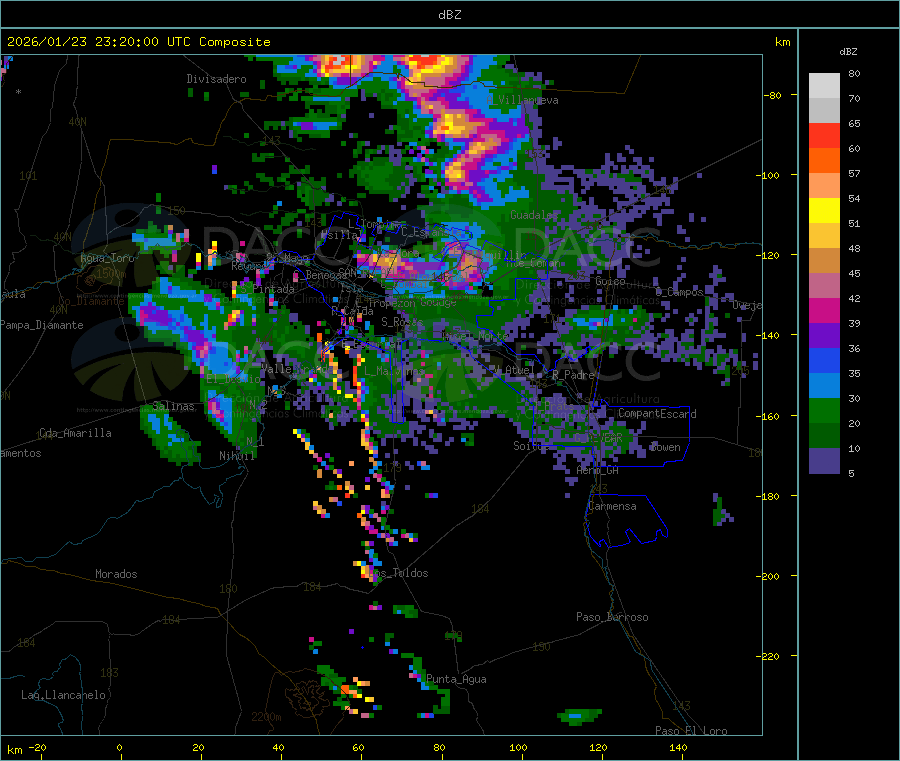Click the 0 km horizontal axis tick
This screenshot has height=761, width=900.
click(x=119, y=747)
